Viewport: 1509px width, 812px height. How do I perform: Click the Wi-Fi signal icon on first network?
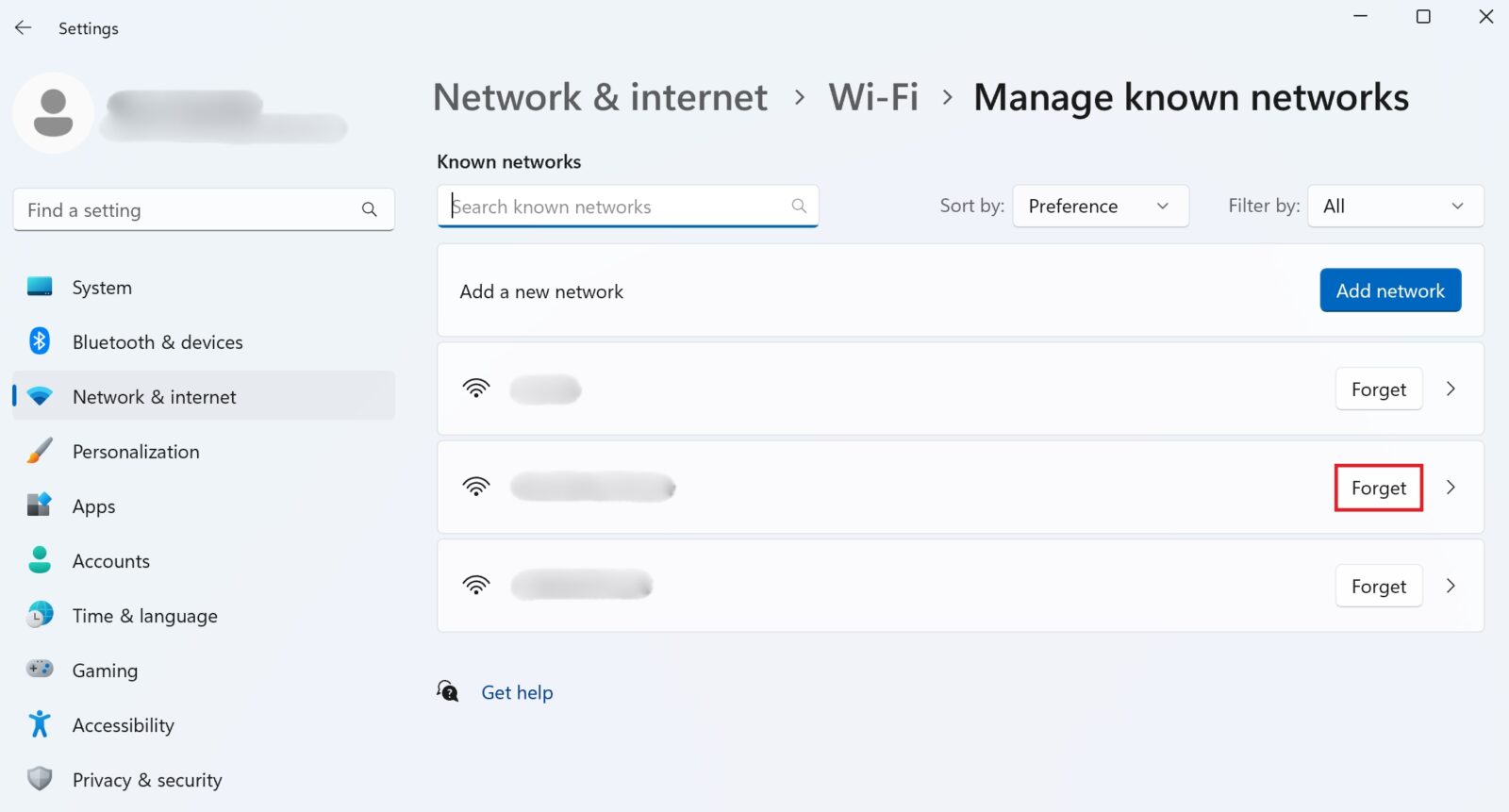click(x=477, y=389)
